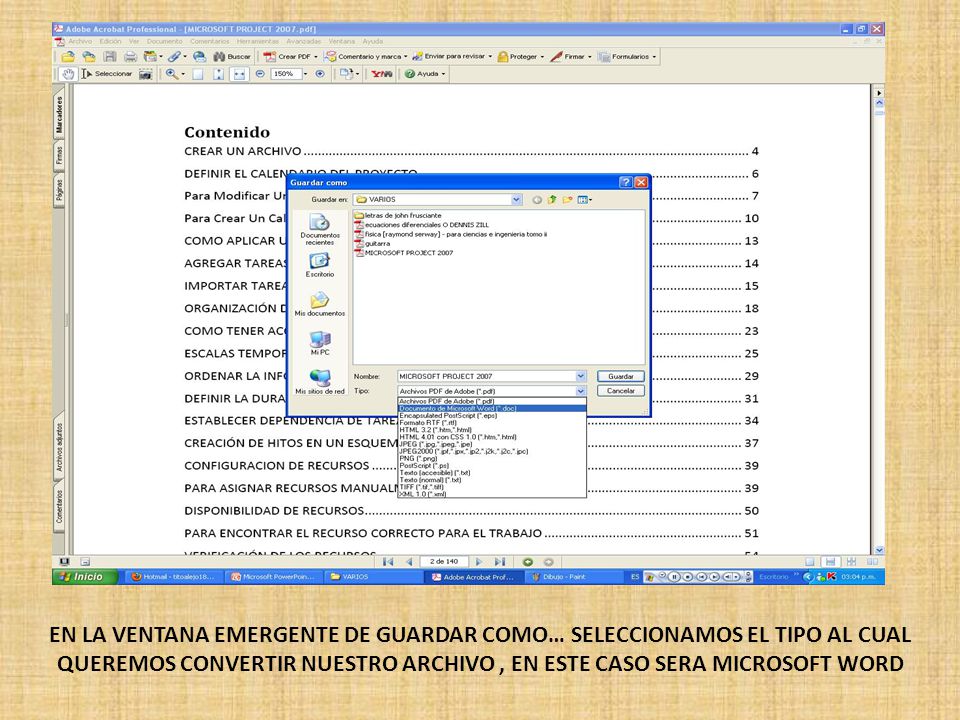Viewport: 960px width, 720px height.
Task: Open the Guardar en folder dropdown
Action: click(x=516, y=200)
